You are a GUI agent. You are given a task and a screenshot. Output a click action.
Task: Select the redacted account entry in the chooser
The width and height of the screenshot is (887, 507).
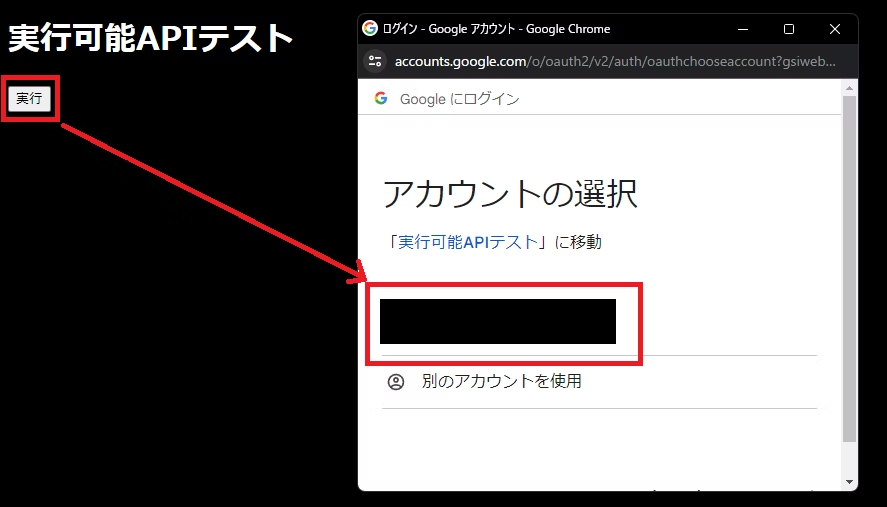498,321
